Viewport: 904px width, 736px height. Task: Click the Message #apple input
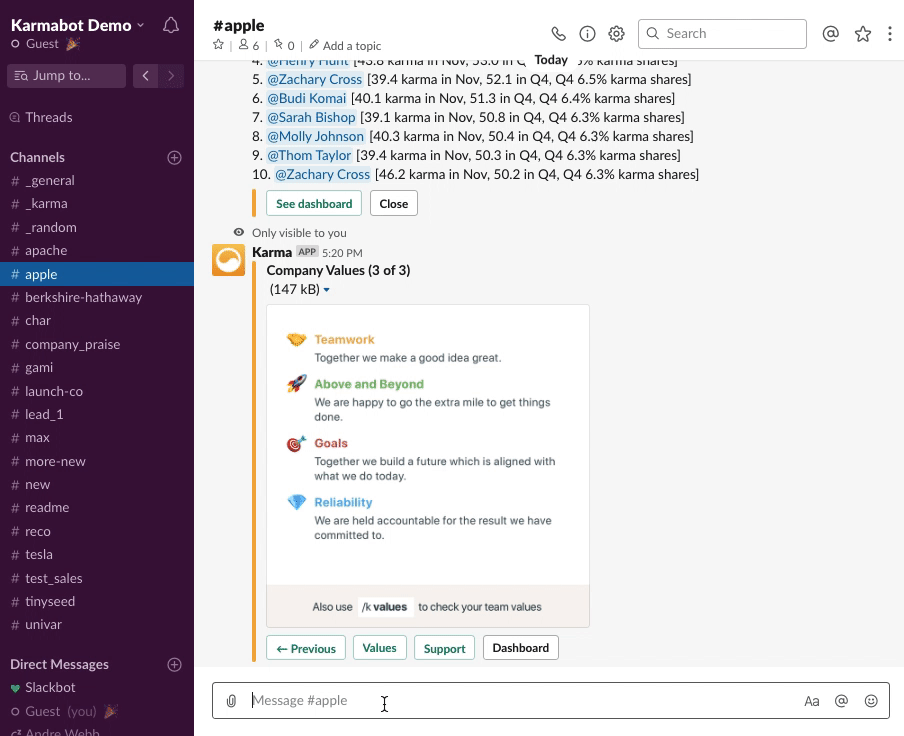519,701
